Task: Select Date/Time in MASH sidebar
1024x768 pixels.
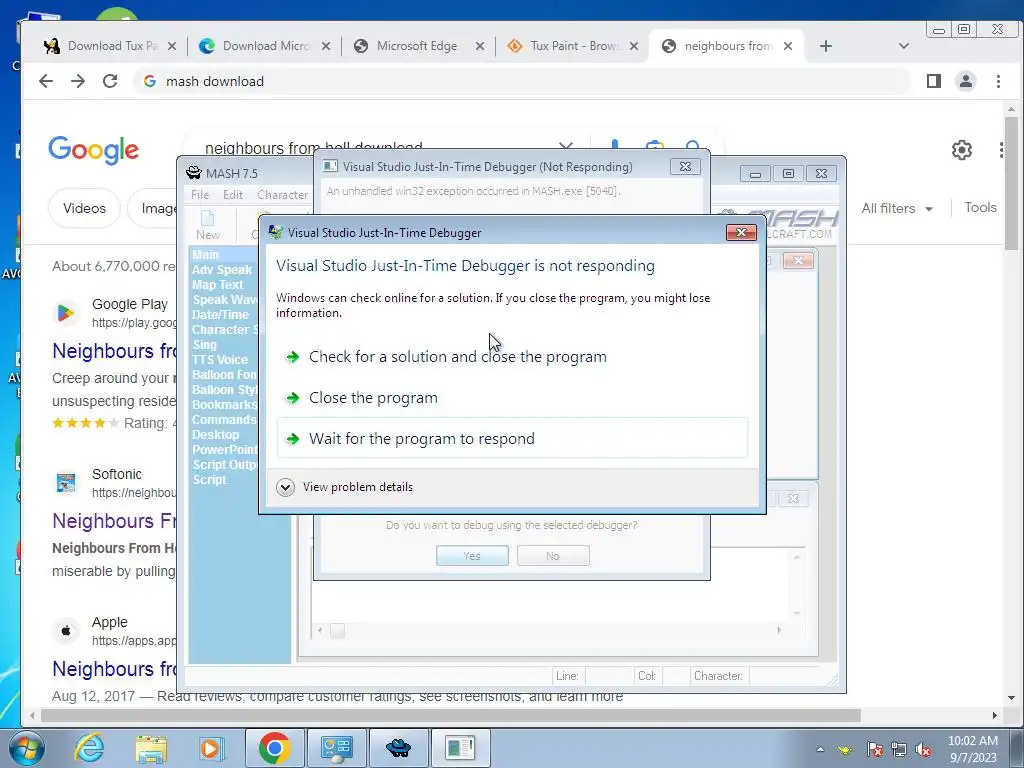Action: (220, 315)
